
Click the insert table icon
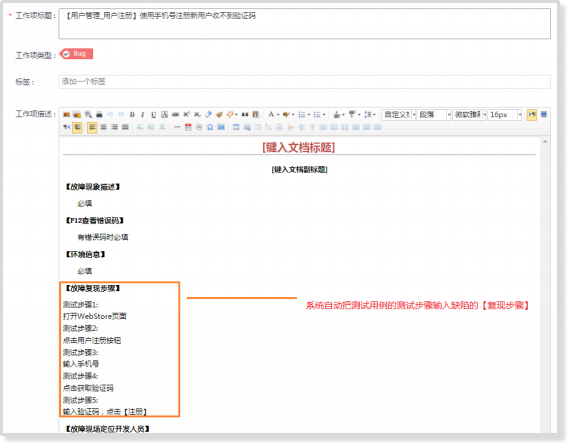pyautogui.click(x=236, y=127)
